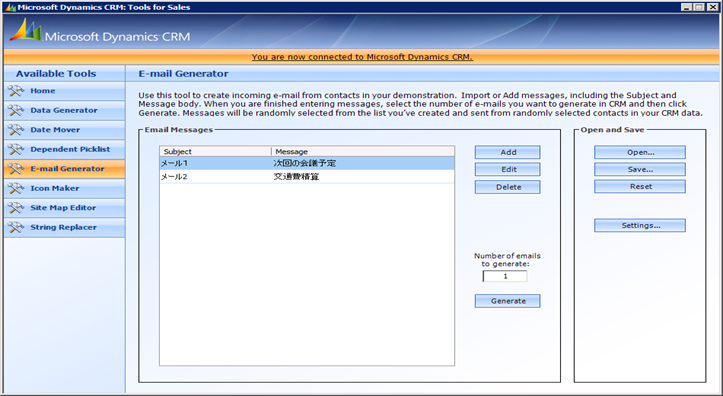The image size is (723, 396).
Task: Click the tools icon beside Date Mover
Action: coord(16,130)
